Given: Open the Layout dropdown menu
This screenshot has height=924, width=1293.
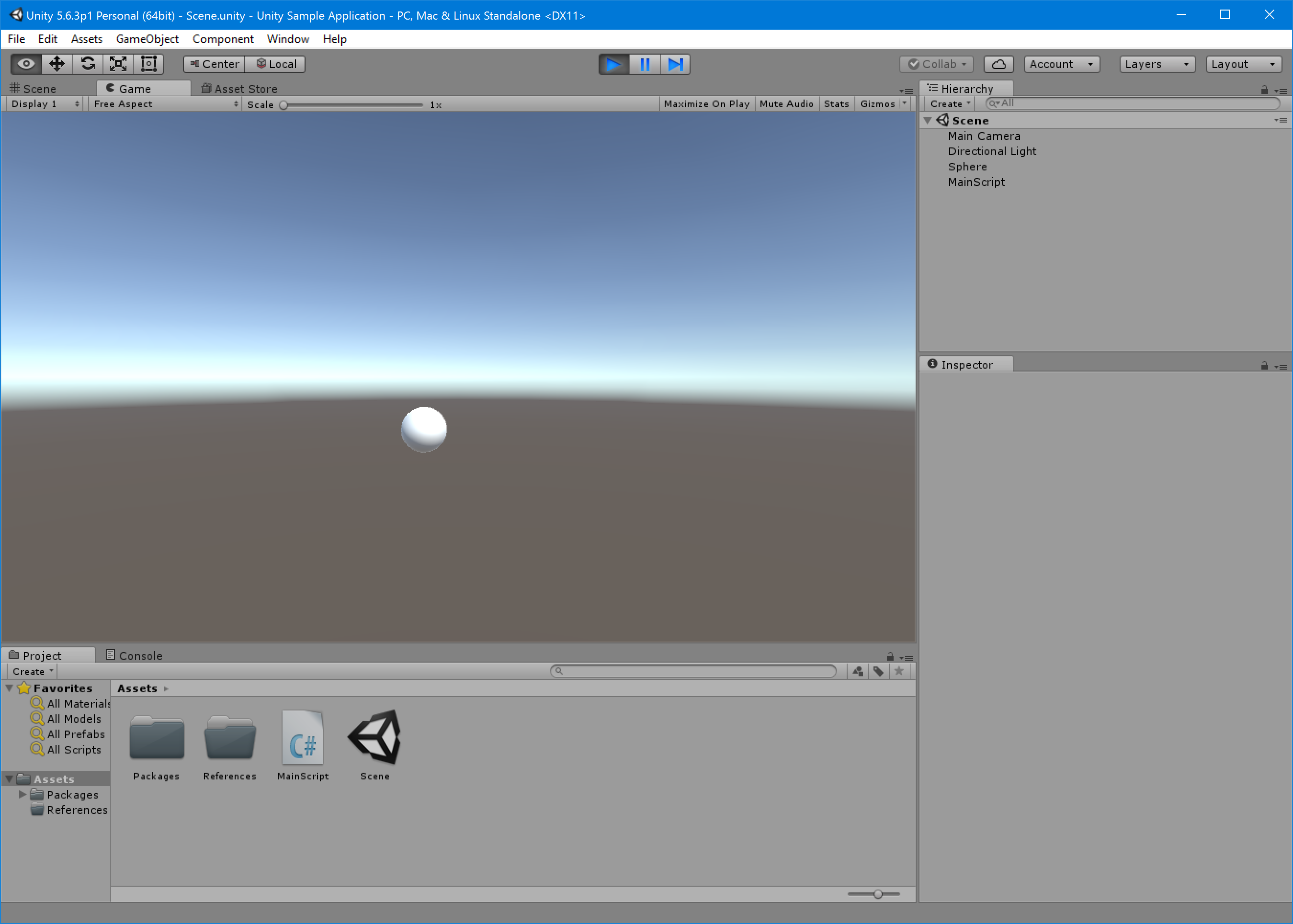Looking at the screenshot, I should [x=1244, y=63].
